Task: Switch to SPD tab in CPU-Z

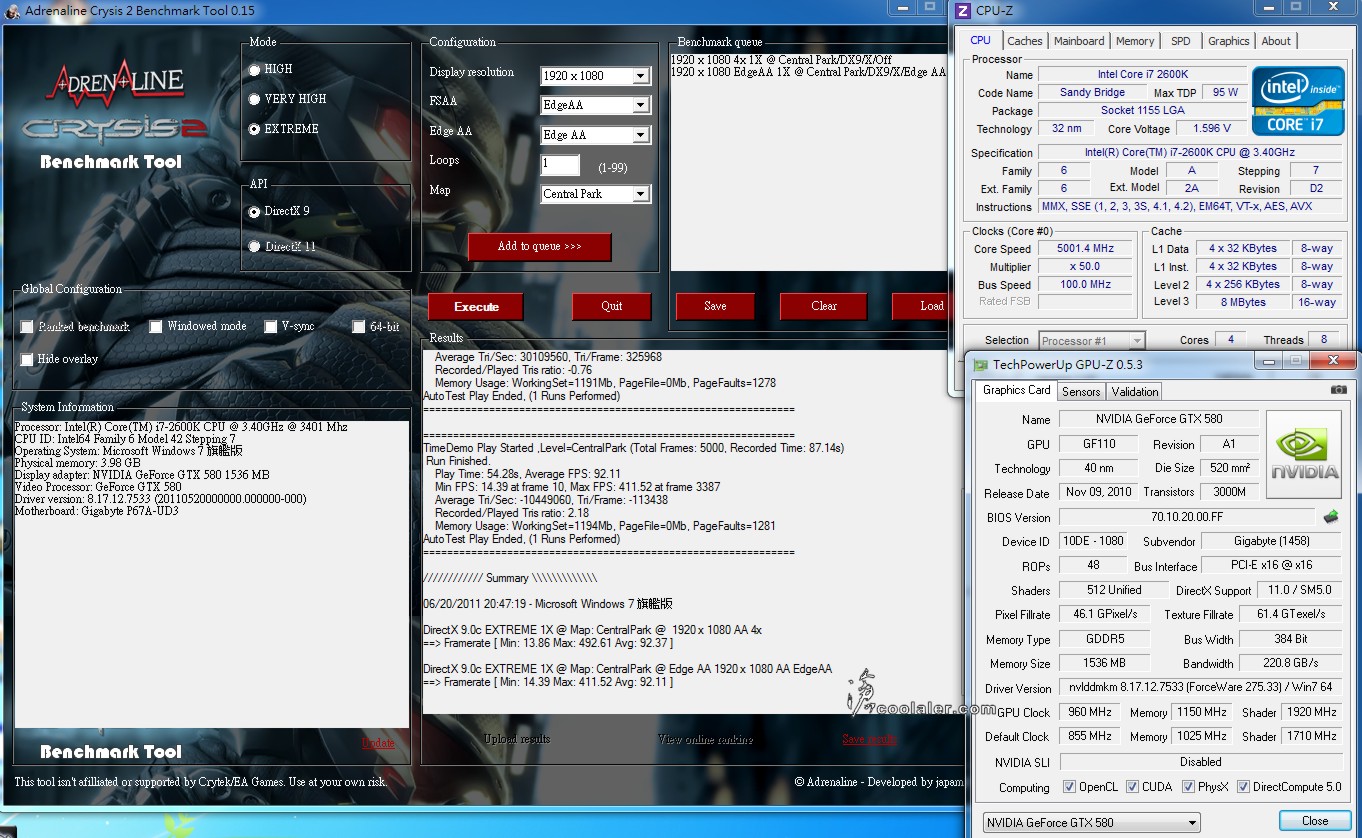Action: point(1181,41)
